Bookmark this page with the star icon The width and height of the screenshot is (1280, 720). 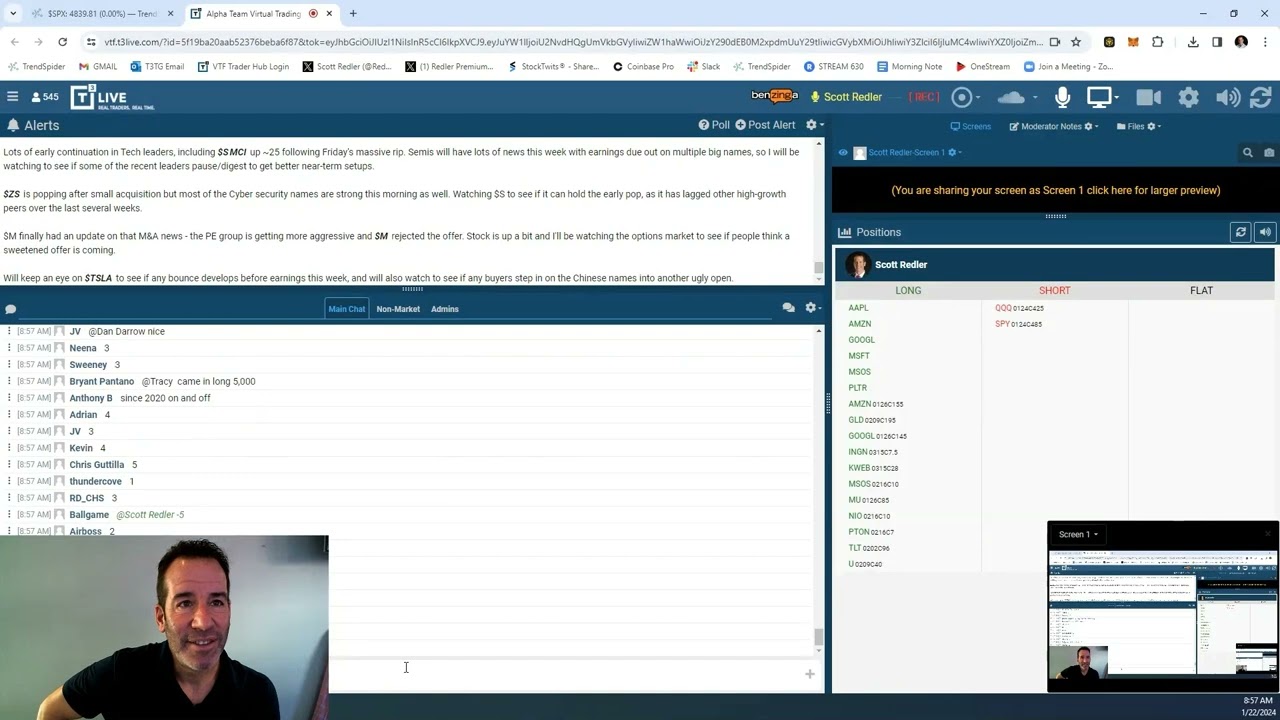tap(1076, 42)
